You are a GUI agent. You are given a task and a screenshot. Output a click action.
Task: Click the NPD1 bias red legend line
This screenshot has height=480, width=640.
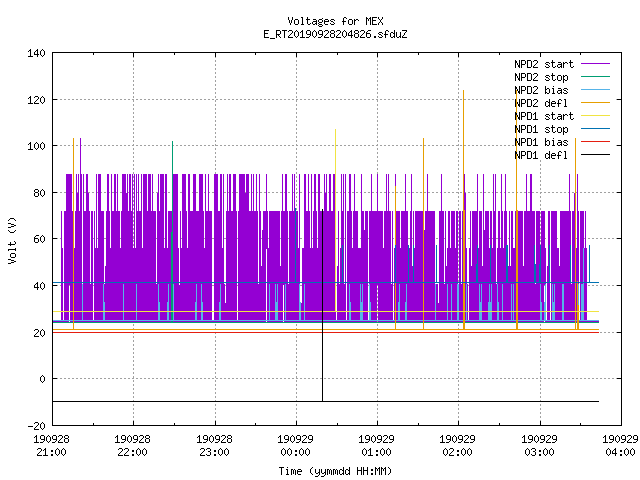pyautogui.click(x=595, y=142)
